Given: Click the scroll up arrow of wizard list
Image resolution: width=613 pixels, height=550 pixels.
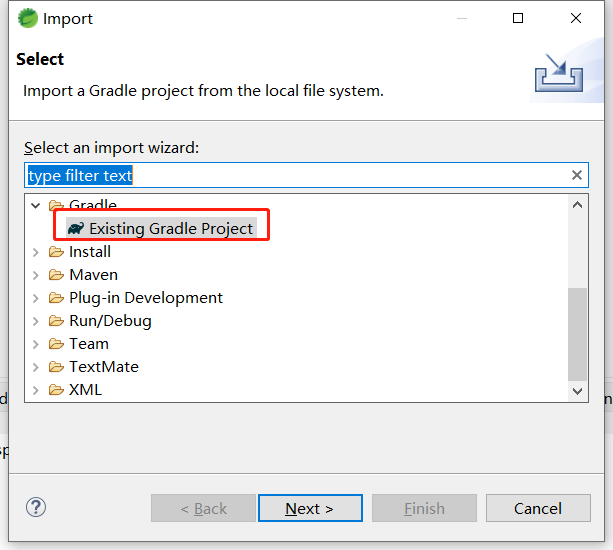Looking at the screenshot, I should click(577, 205).
